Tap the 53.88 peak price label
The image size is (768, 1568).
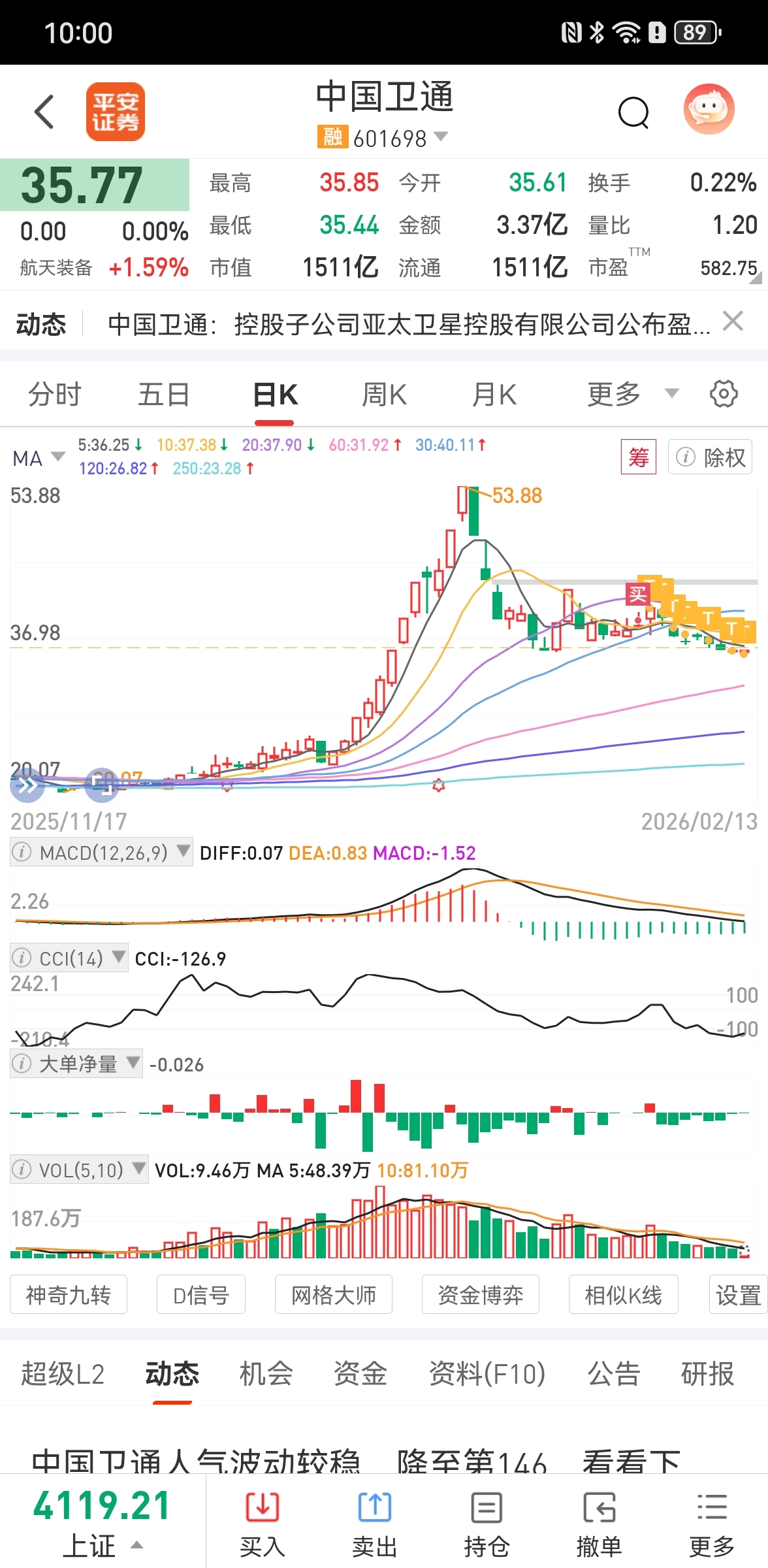(x=517, y=495)
